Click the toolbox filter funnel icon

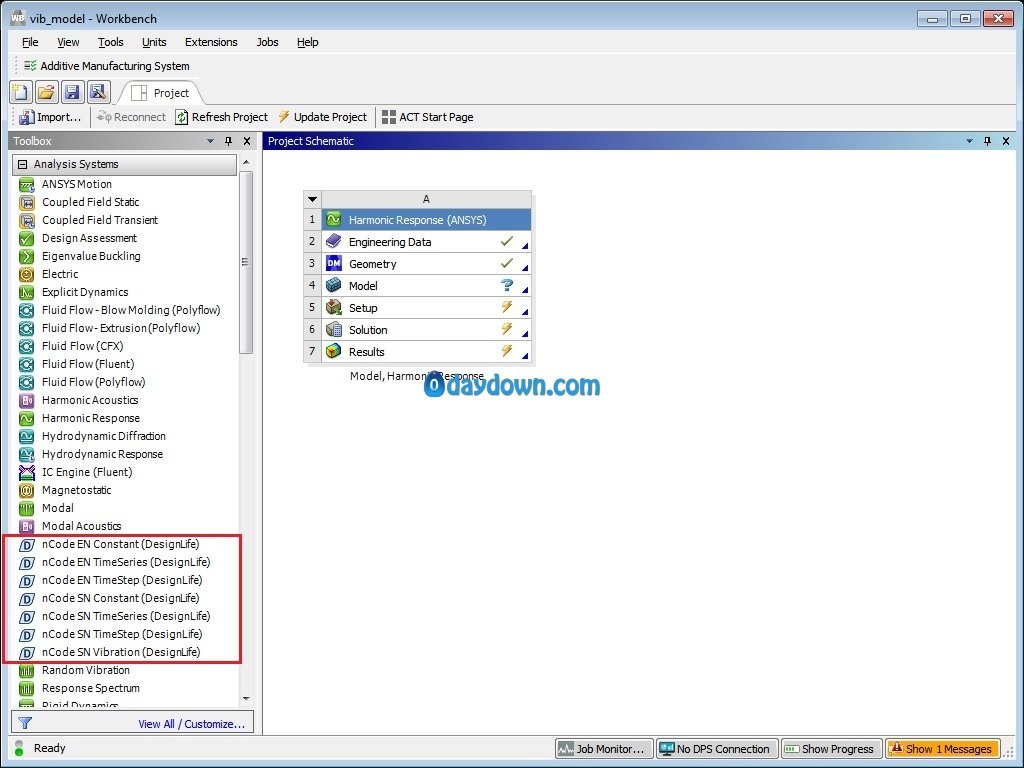25,723
